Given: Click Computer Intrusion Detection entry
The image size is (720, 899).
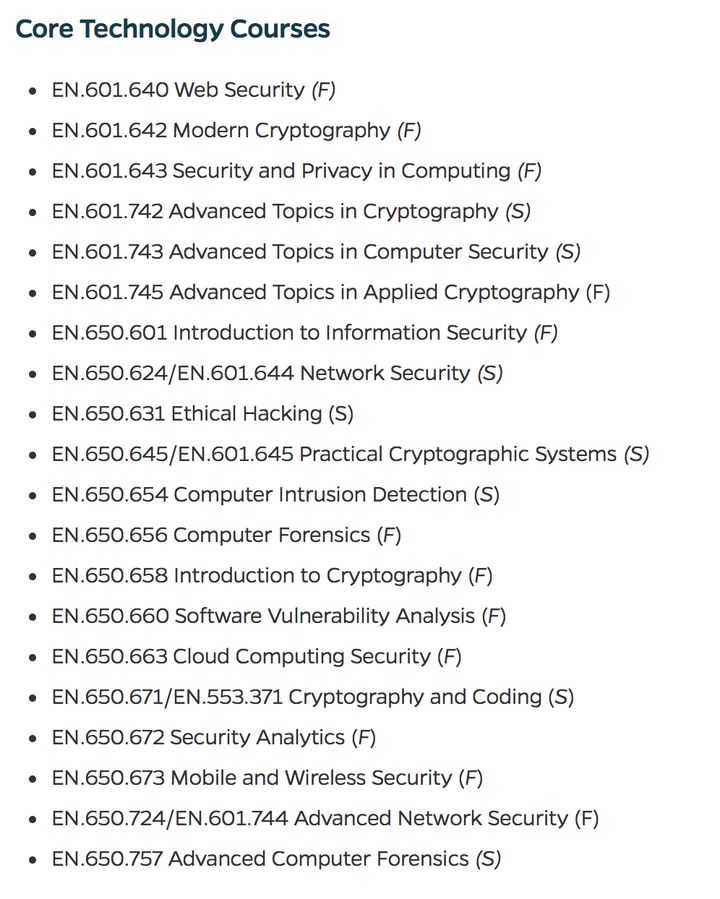Looking at the screenshot, I should (x=275, y=495).
